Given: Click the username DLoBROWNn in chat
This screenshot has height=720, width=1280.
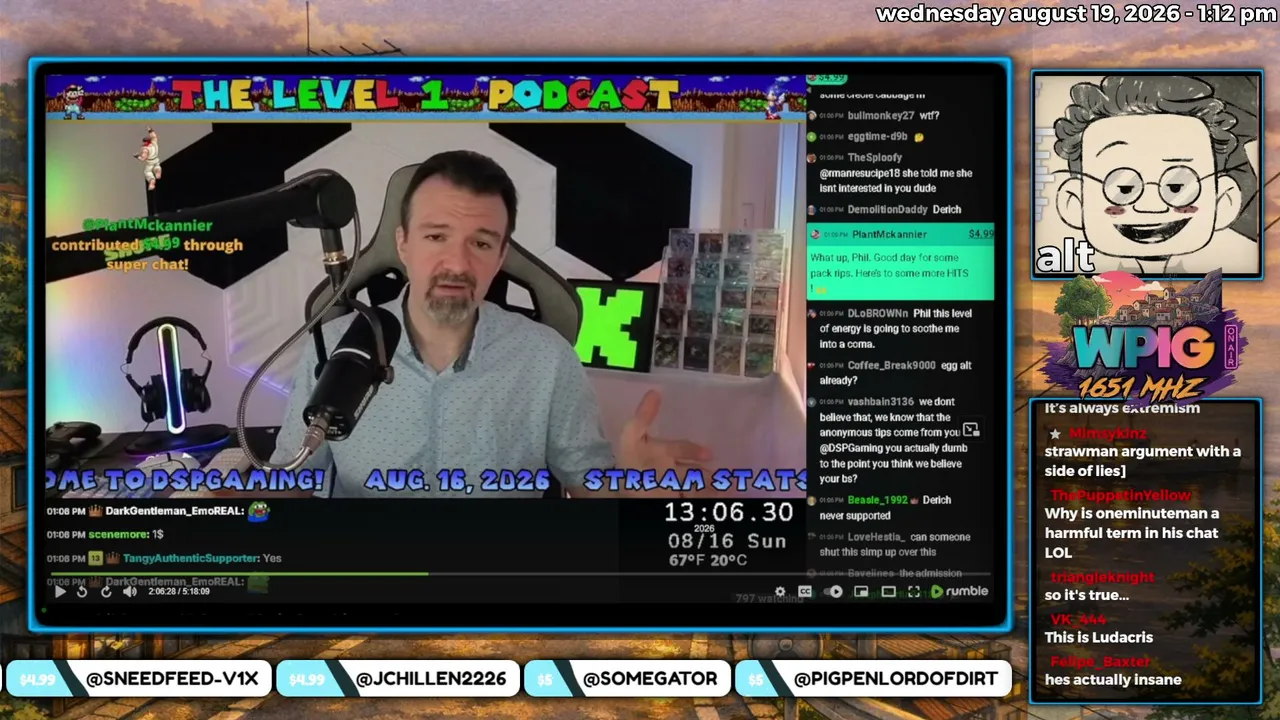Looking at the screenshot, I should pyautogui.click(x=877, y=314).
